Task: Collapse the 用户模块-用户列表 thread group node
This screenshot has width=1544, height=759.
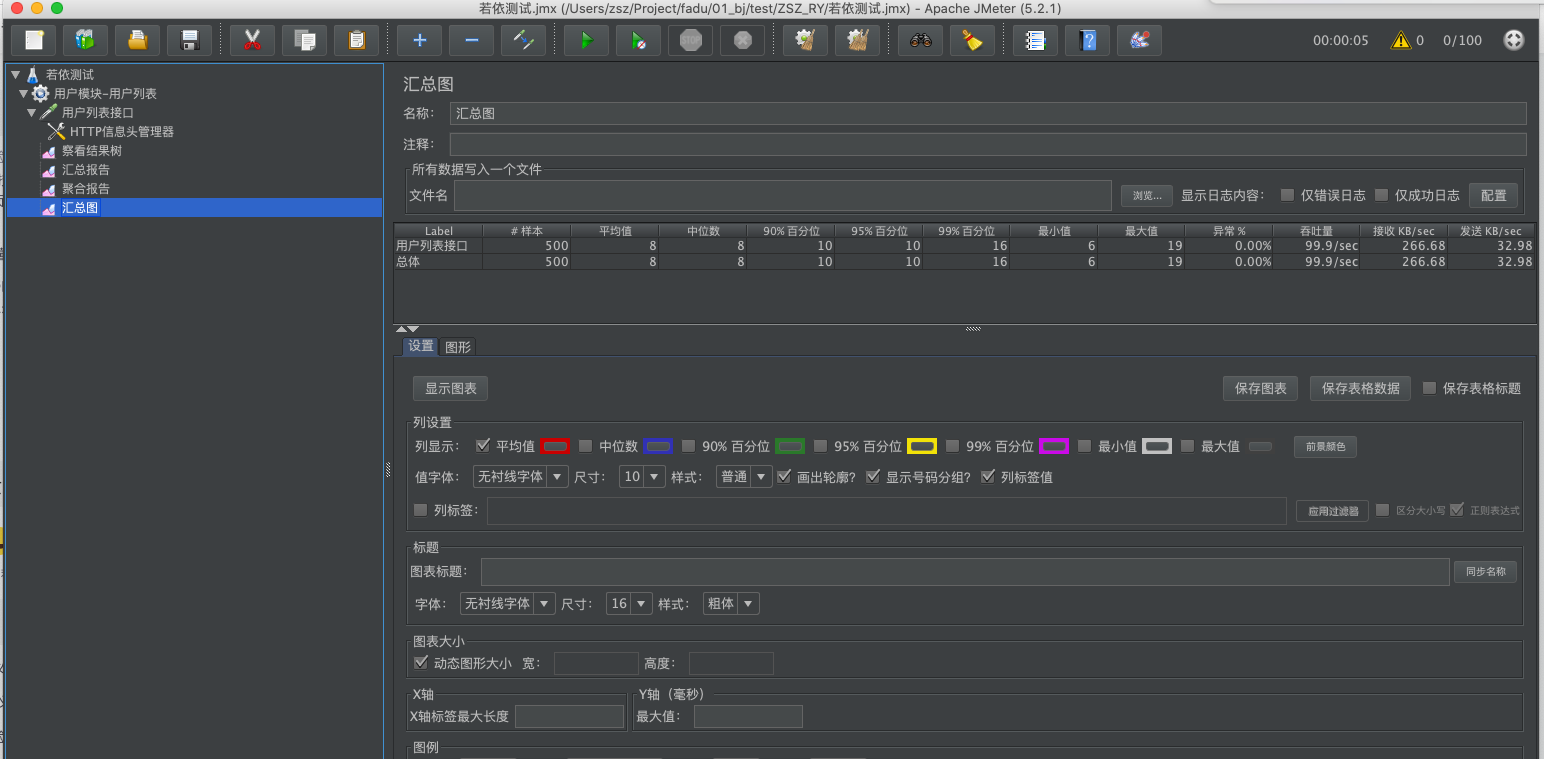Action: [x=24, y=93]
